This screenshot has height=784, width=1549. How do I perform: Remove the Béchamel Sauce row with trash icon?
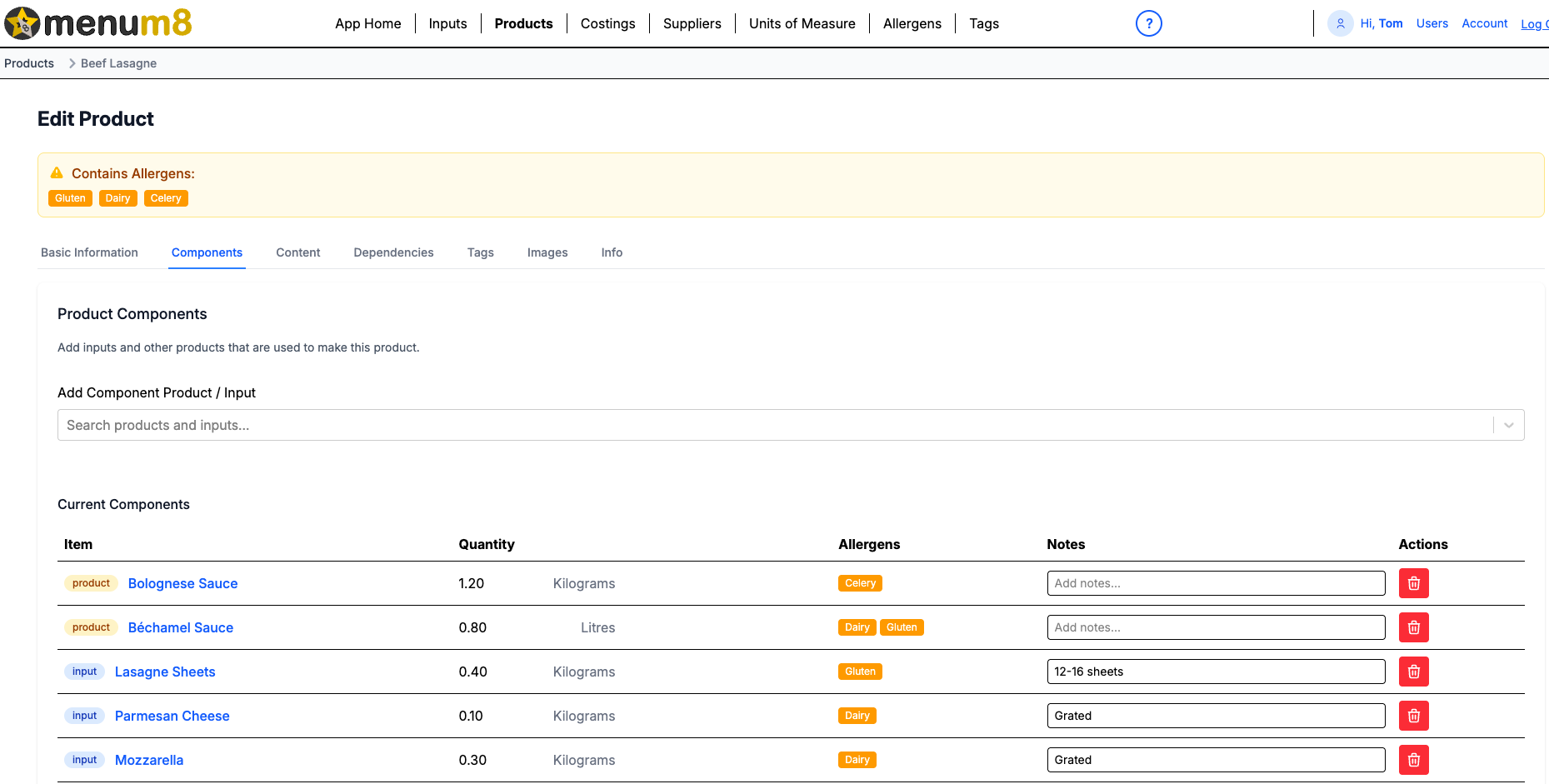pyautogui.click(x=1413, y=627)
